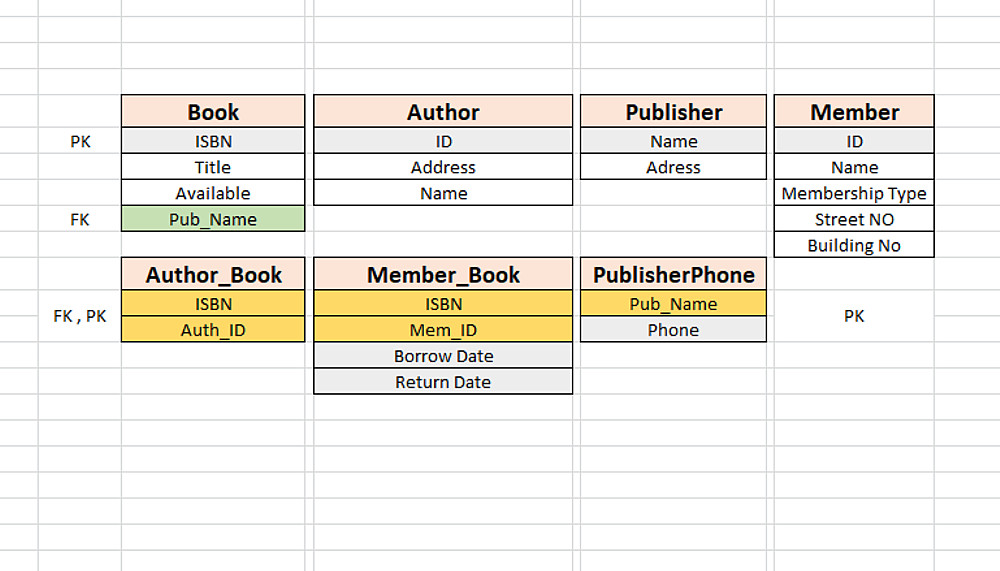Click the Member table header cell
Image resolution: width=1000 pixels, height=571 pixels.
point(854,112)
